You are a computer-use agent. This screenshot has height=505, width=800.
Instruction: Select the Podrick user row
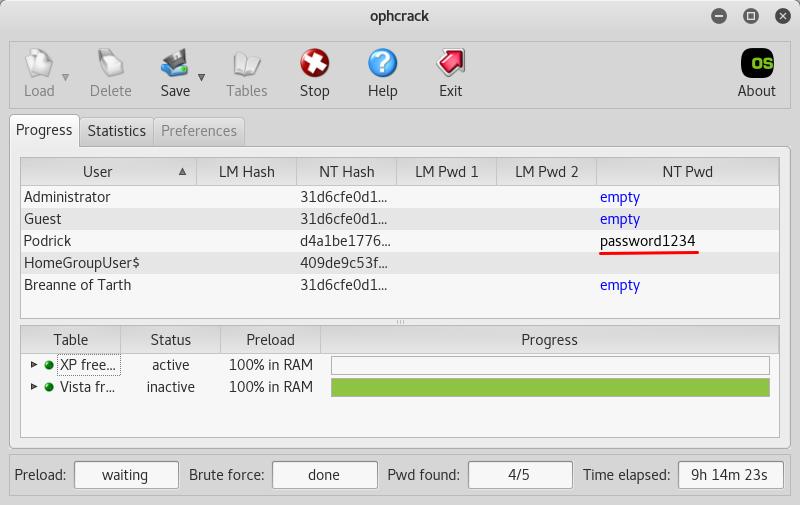click(x=400, y=241)
